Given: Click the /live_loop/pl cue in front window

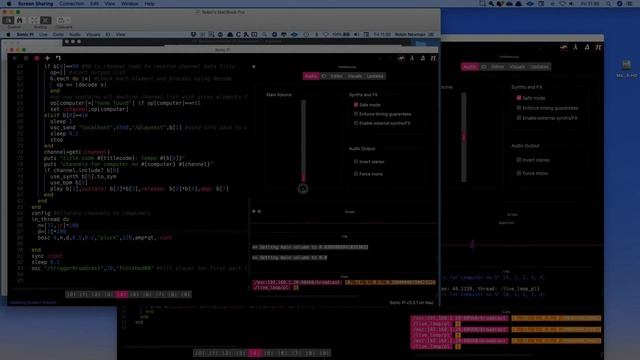Looking at the screenshot, I should click(x=271, y=287).
